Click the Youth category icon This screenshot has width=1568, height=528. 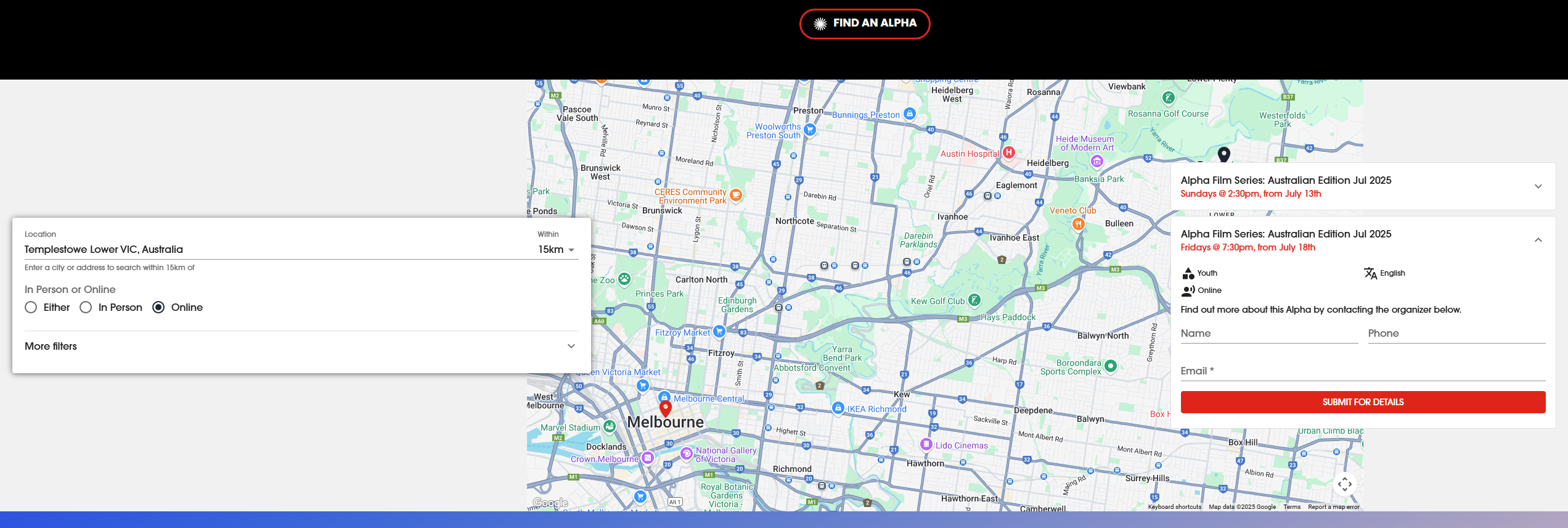click(1188, 273)
